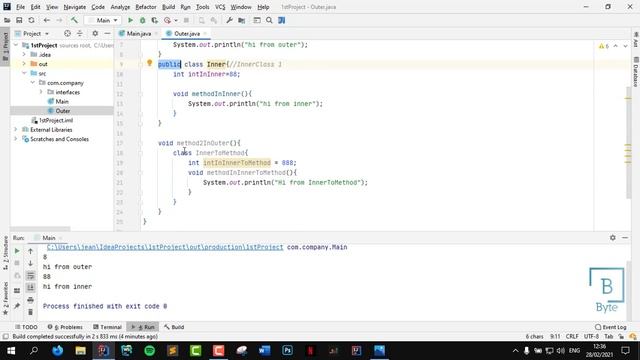Open the Main run configuration dropdown
640x360 pixels.
tap(103, 20)
